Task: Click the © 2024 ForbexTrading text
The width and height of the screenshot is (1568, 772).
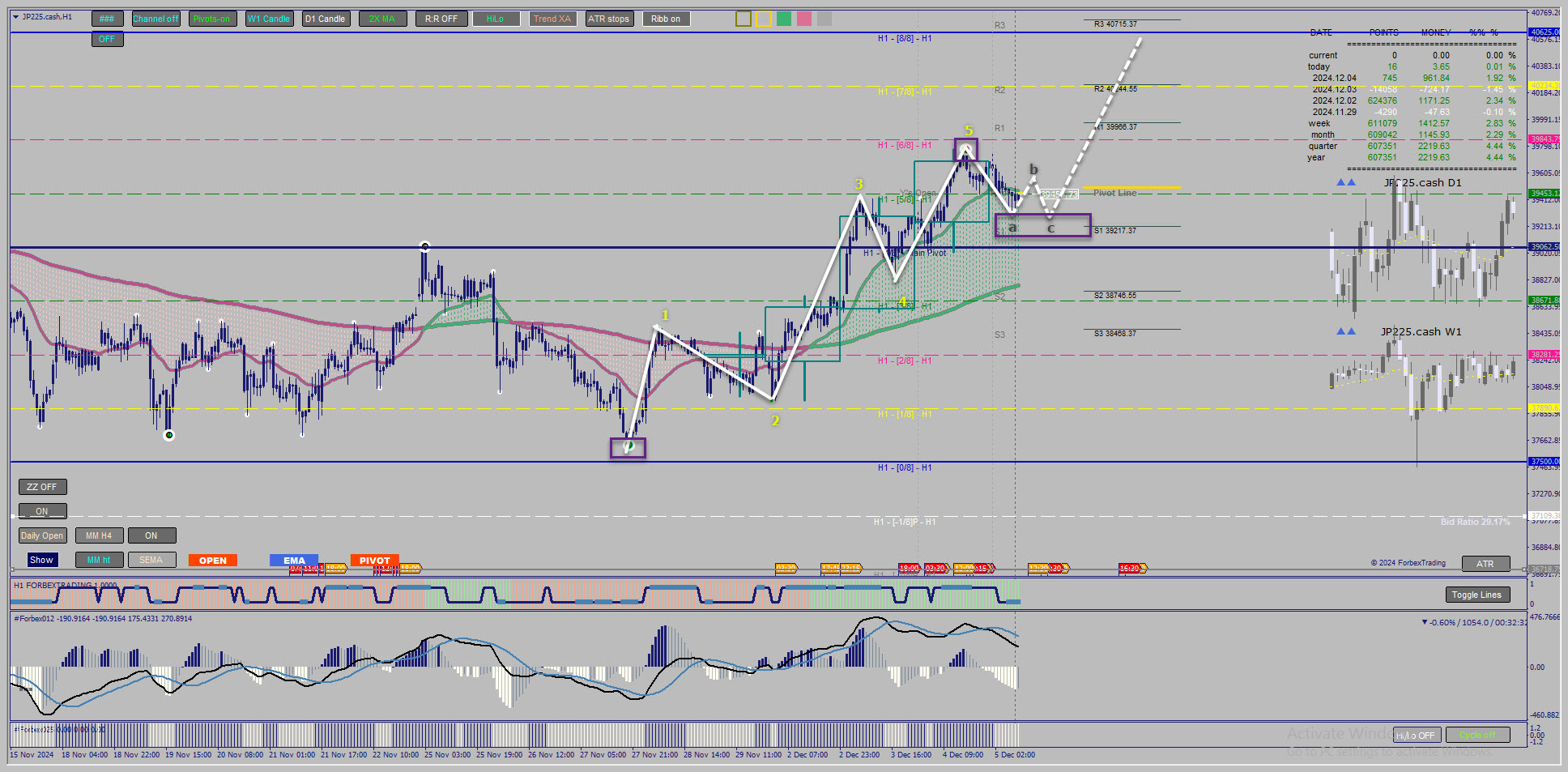Action: (1408, 563)
